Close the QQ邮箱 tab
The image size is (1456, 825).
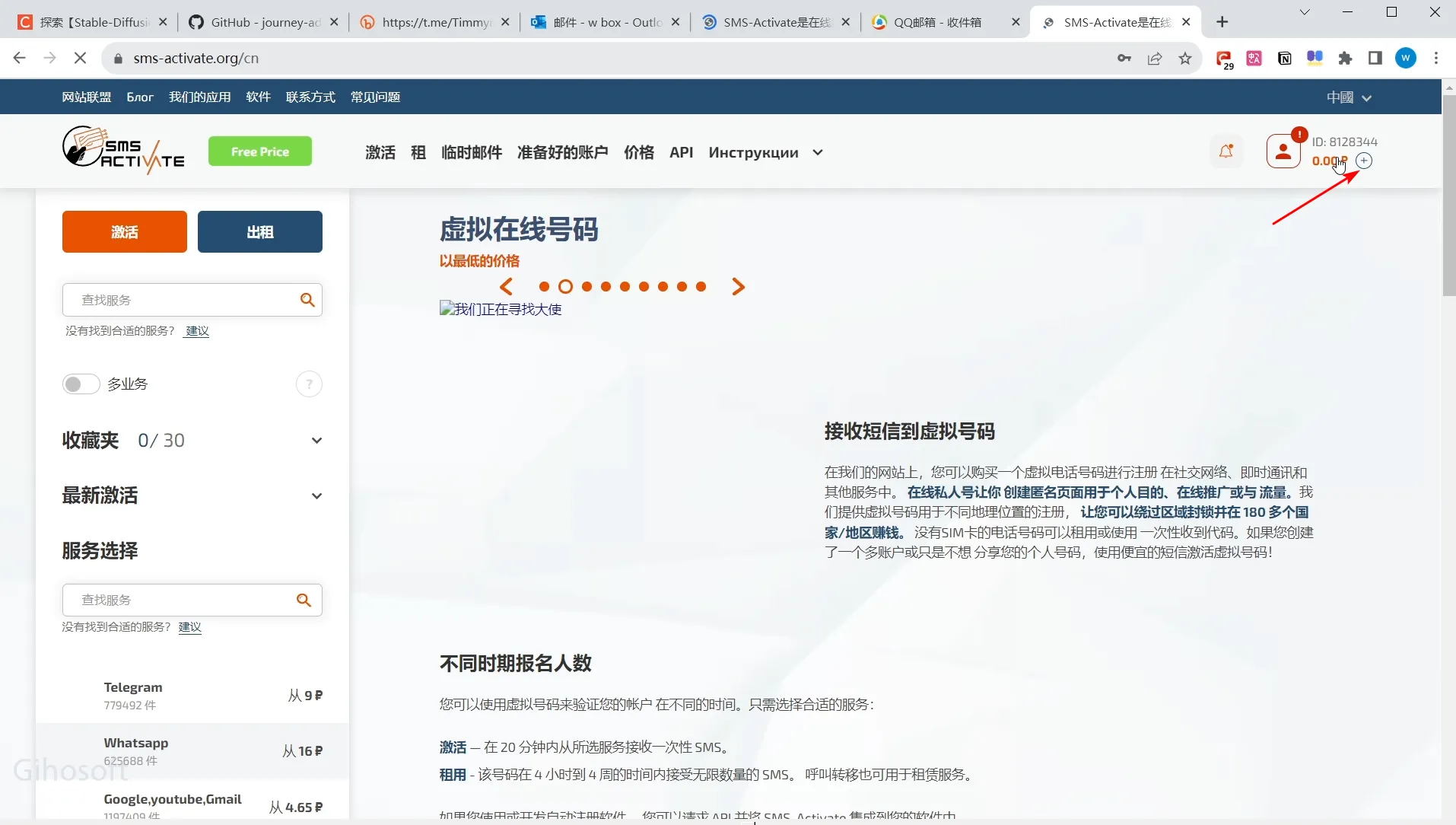(x=1016, y=22)
